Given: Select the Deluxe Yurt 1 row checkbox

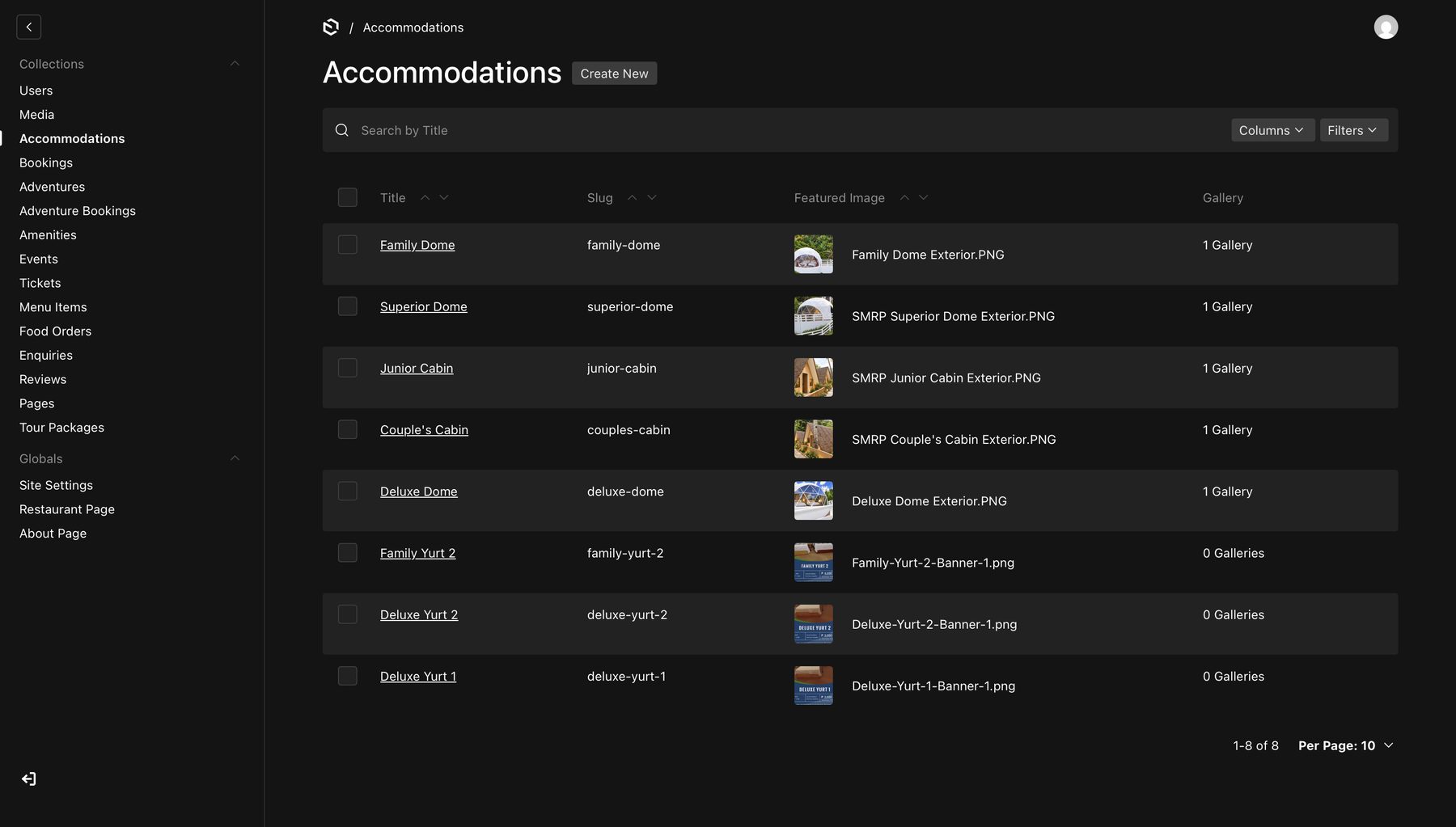Looking at the screenshot, I should click(x=348, y=676).
